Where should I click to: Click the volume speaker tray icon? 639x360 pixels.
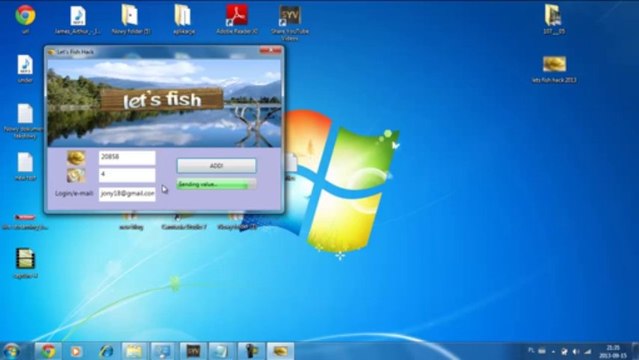[x=576, y=351]
